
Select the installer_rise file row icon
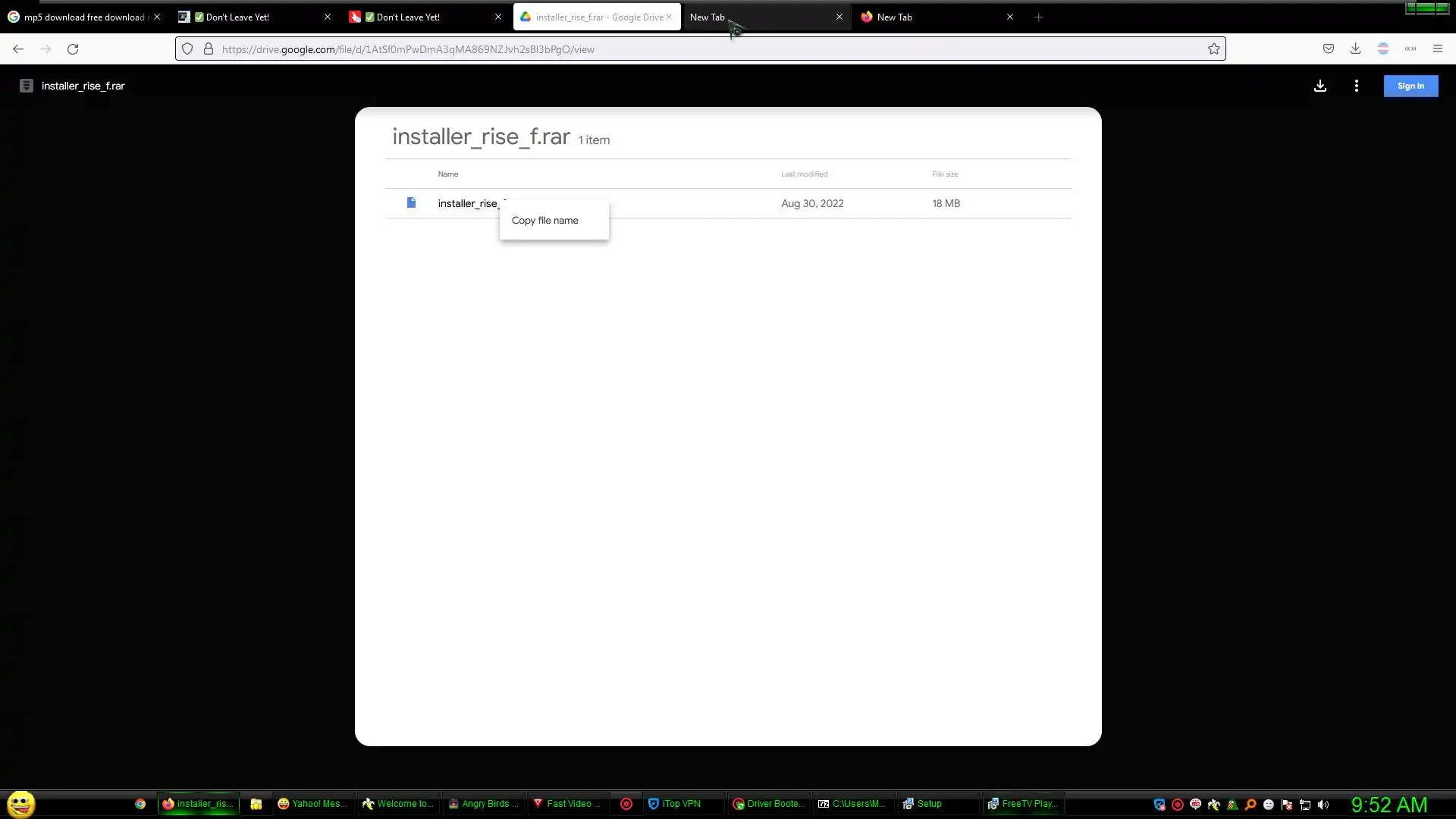pos(411,203)
